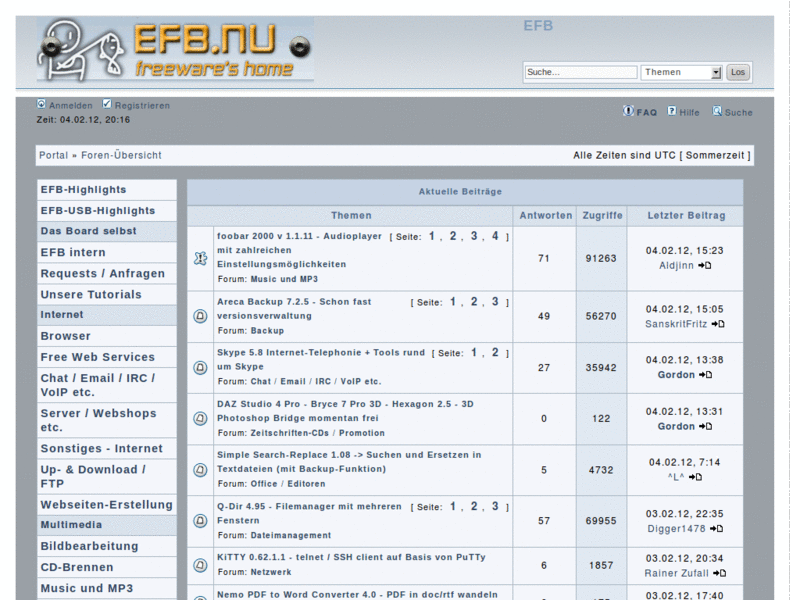Click the Foren-Übersicht breadcrumb link
800x600 pixels.
pyautogui.click(x=121, y=155)
